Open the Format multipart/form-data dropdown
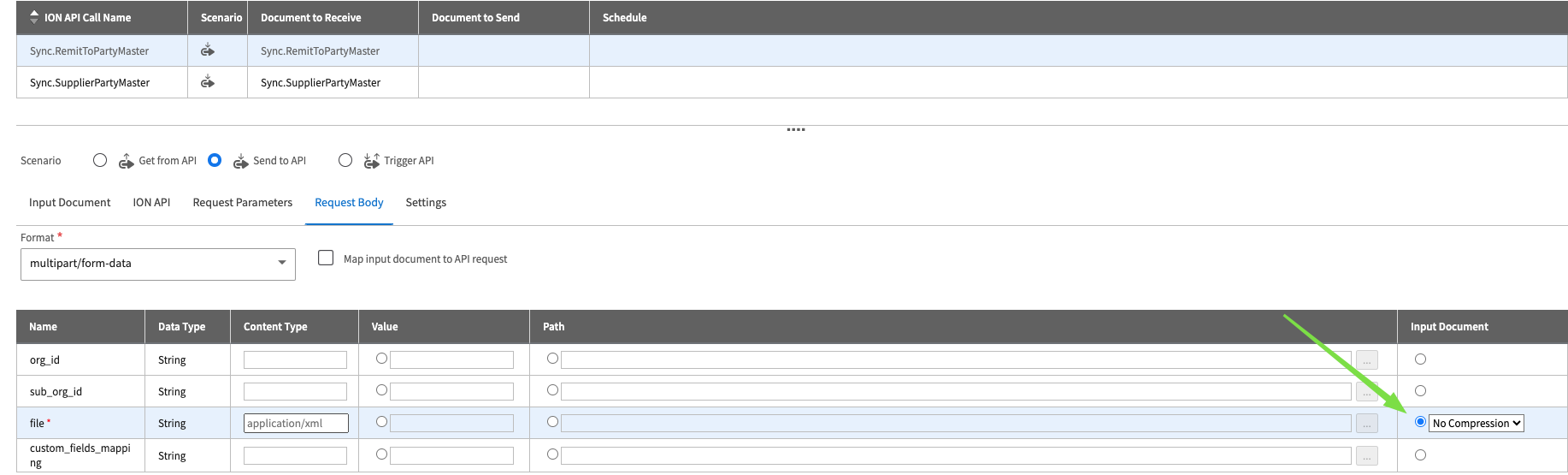Screen dimensions: 1568x475 (157, 264)
